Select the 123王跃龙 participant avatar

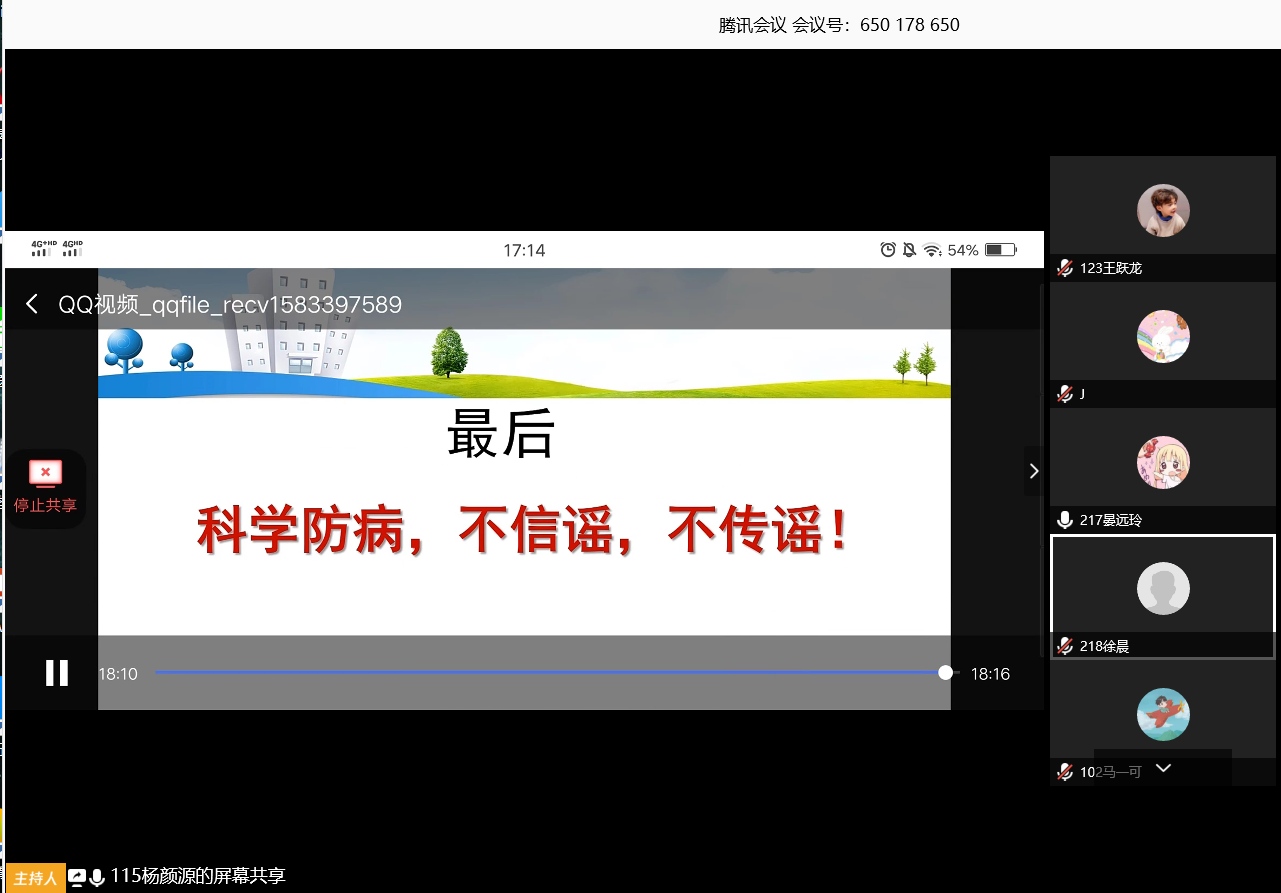(1163, 210)
